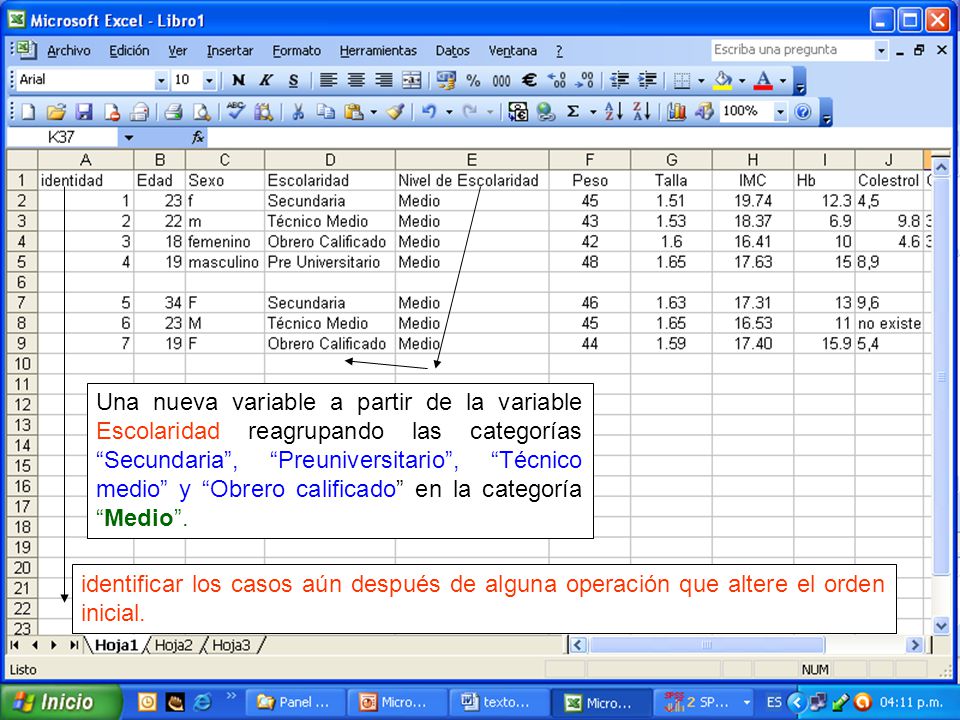Increase decimal places
This screenshot has height=720, width=960.
click(557, 80)
